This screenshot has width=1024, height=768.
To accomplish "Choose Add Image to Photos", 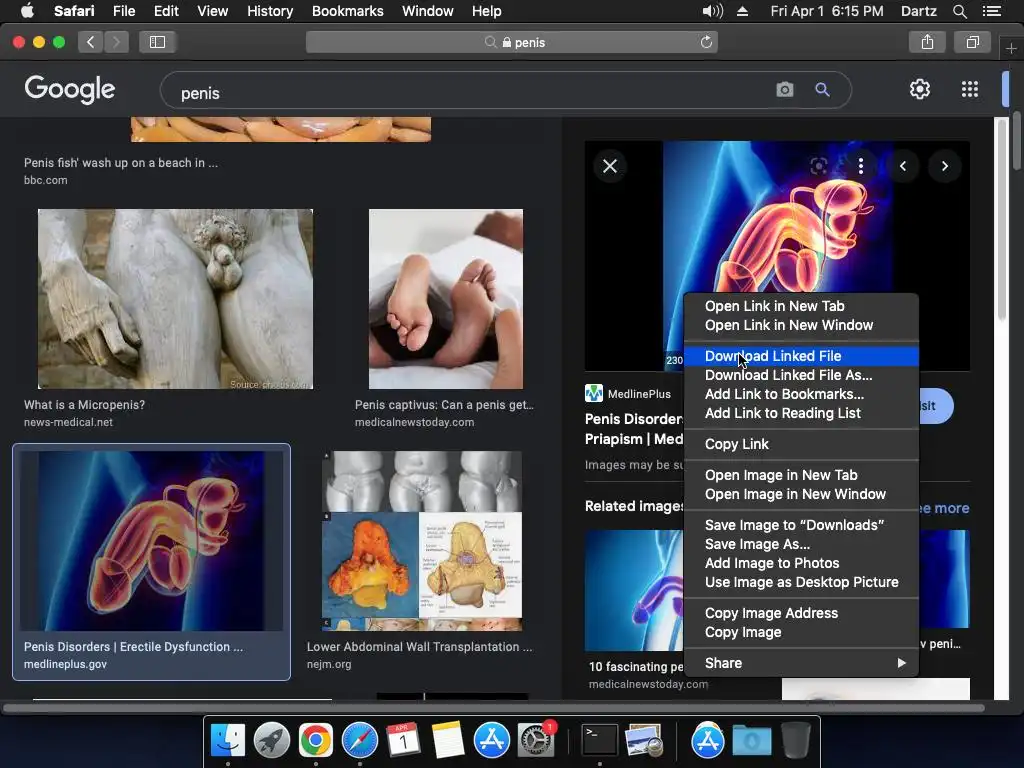I will tap(801, 563).
